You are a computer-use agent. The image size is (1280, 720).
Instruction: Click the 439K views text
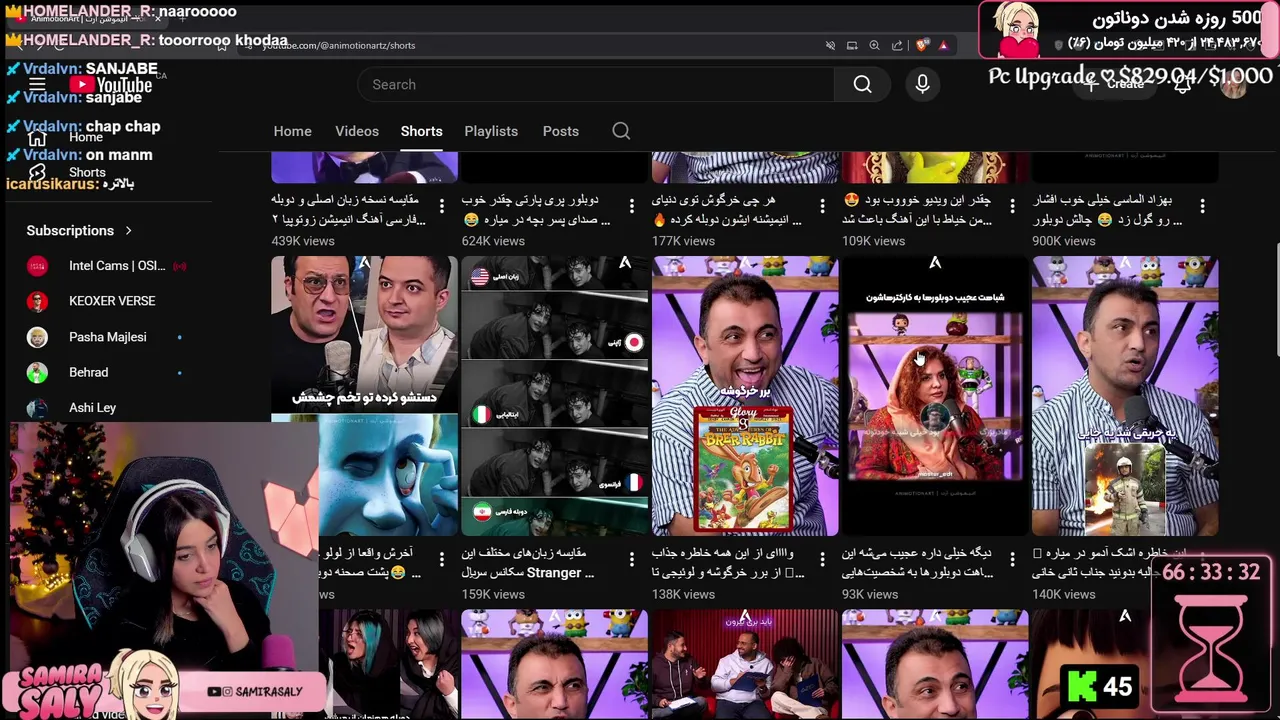pyautogui.click(x=303, y=241)
